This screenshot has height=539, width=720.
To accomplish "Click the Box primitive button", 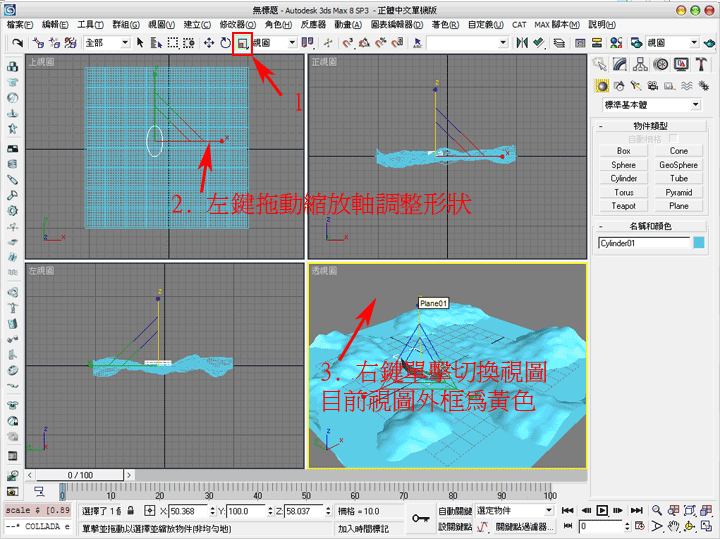I will coord(624,151).
